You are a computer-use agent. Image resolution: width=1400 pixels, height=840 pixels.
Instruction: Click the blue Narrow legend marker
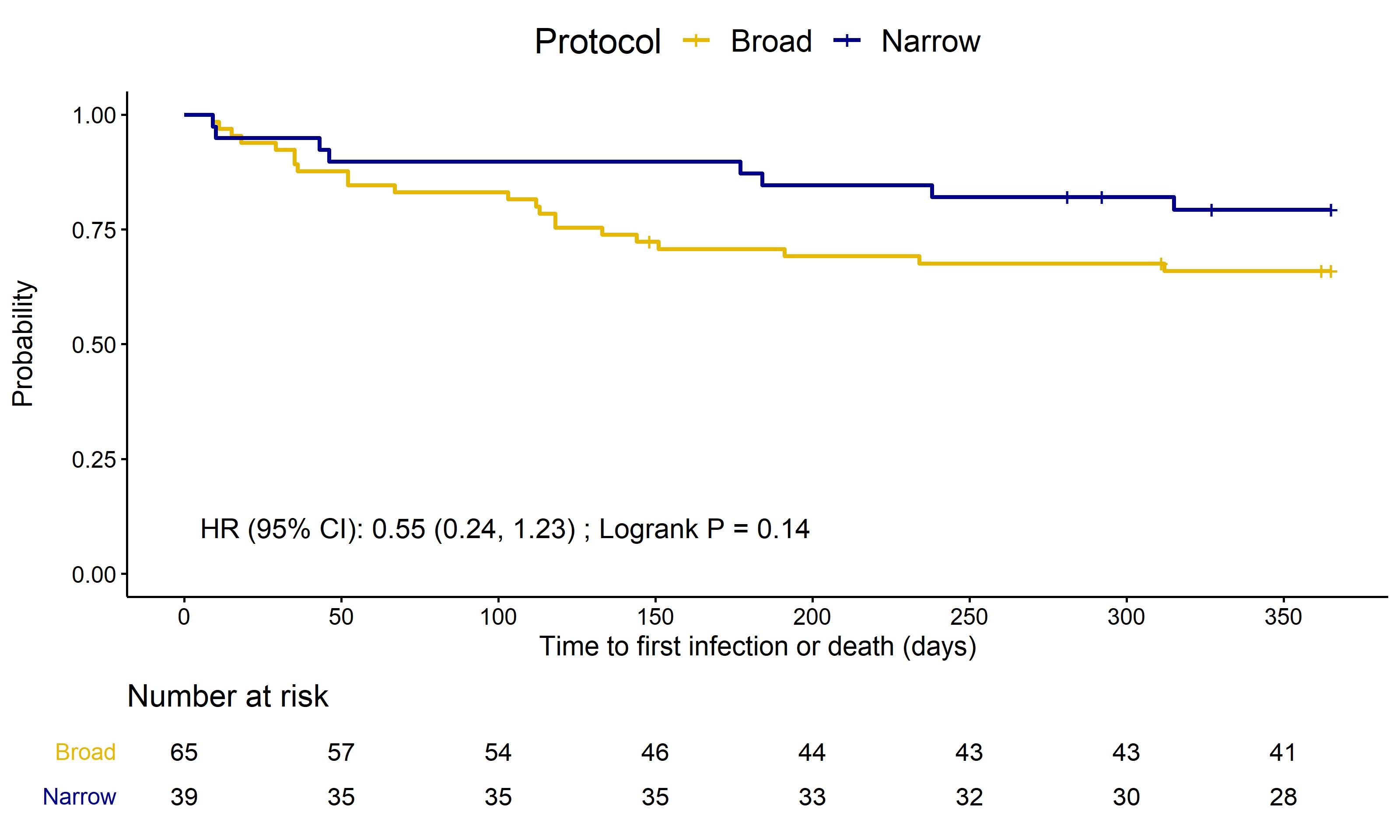click(847, 40)
